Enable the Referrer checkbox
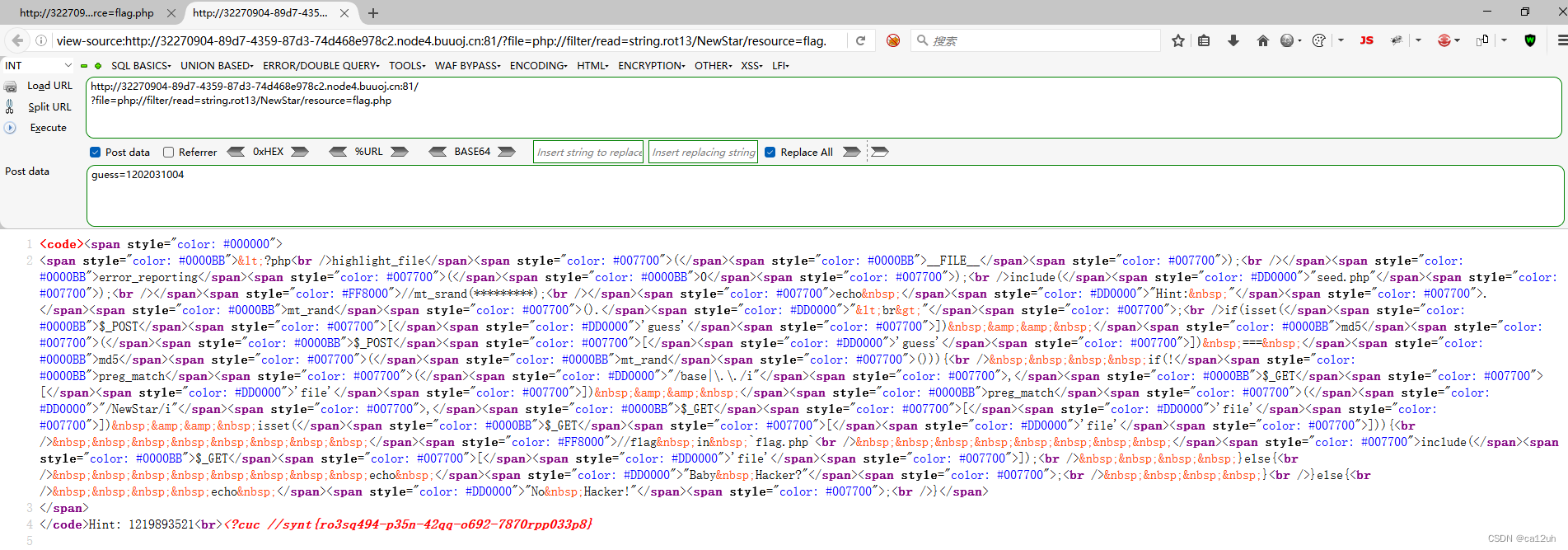Viewport: 1568px width, 550px height. click(x=168, y=152)
